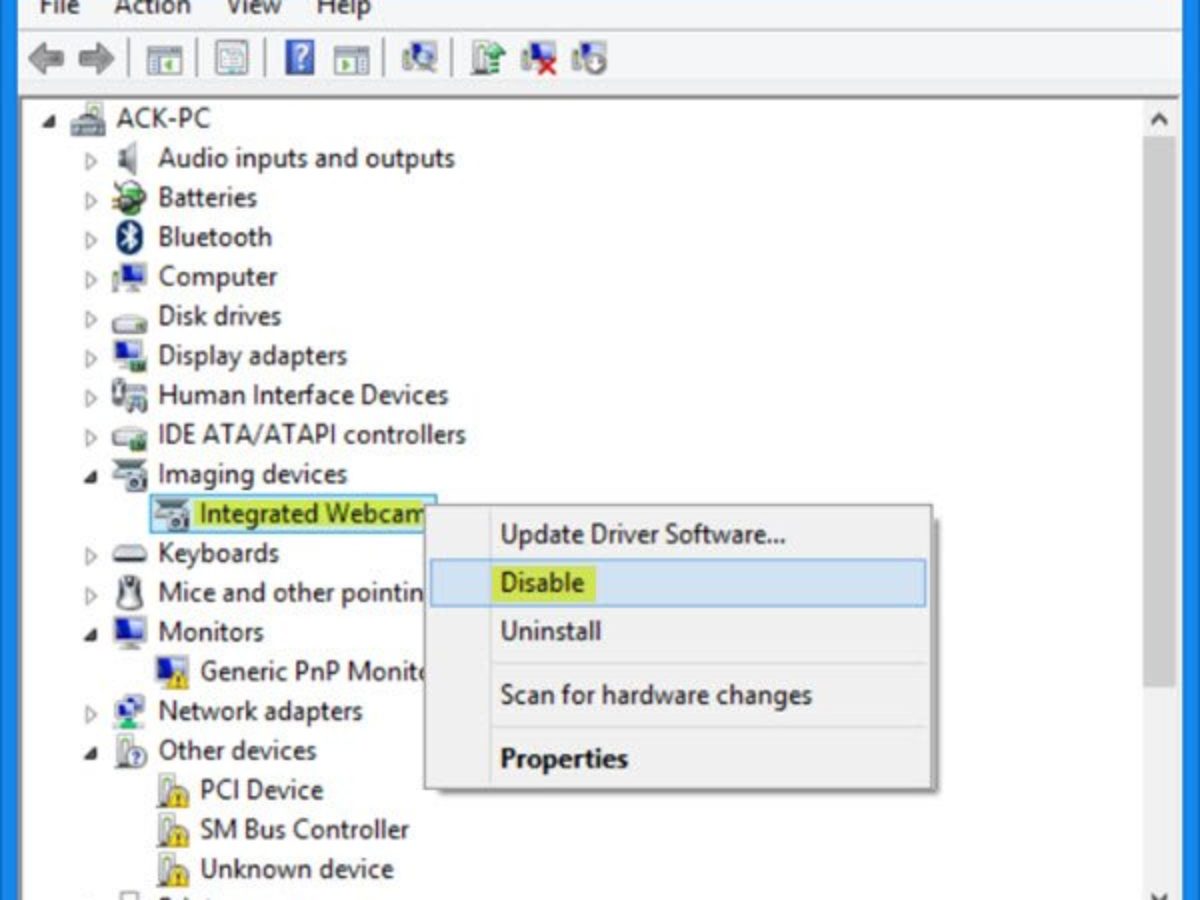The width and height of the screenshot is (1200, 900).
Task: Click the IDE ATA/ATAPI controllers icon
Action: tap(129, 436)
